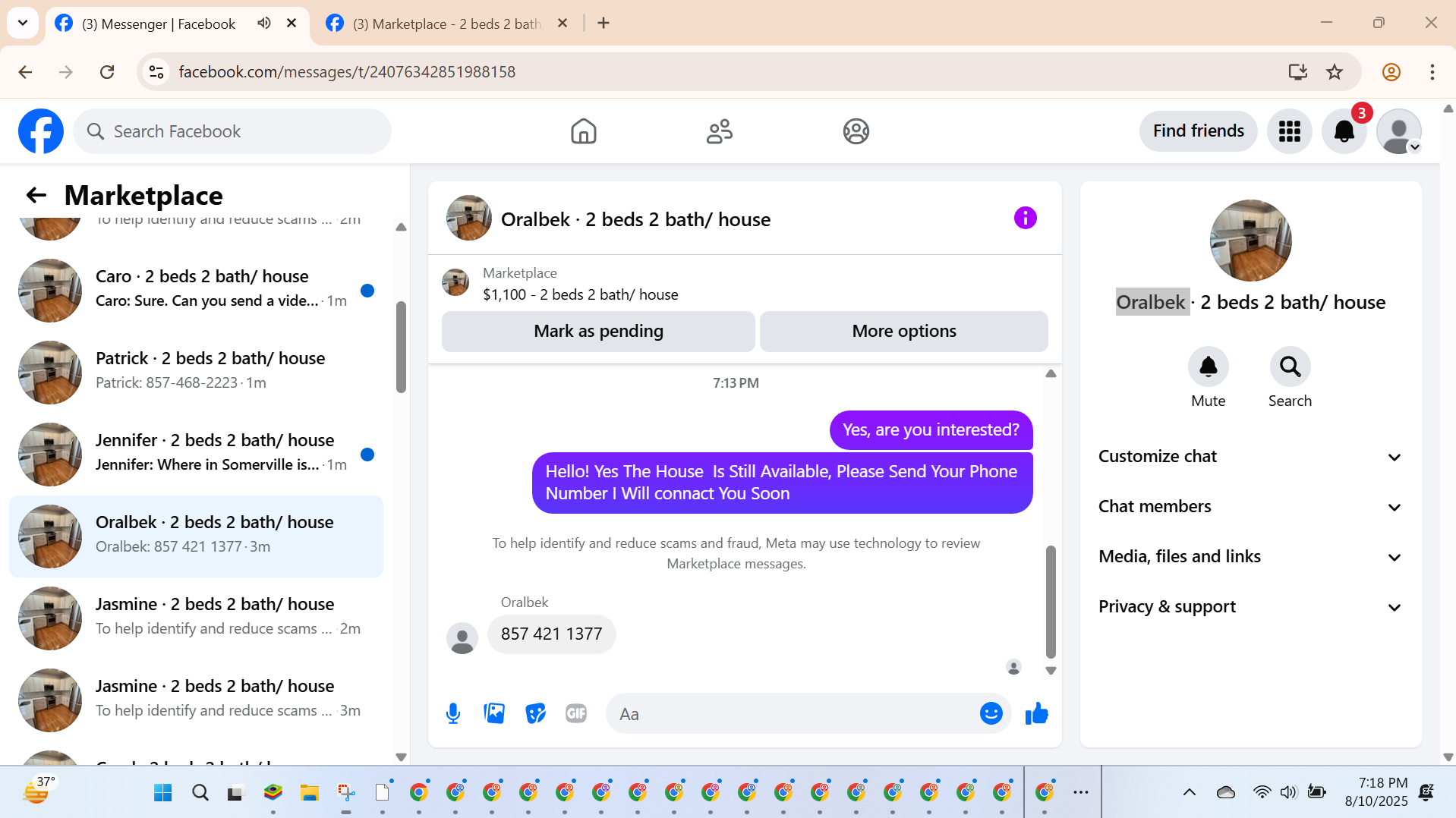Expand Chat members section

[x=1250, y=507]
